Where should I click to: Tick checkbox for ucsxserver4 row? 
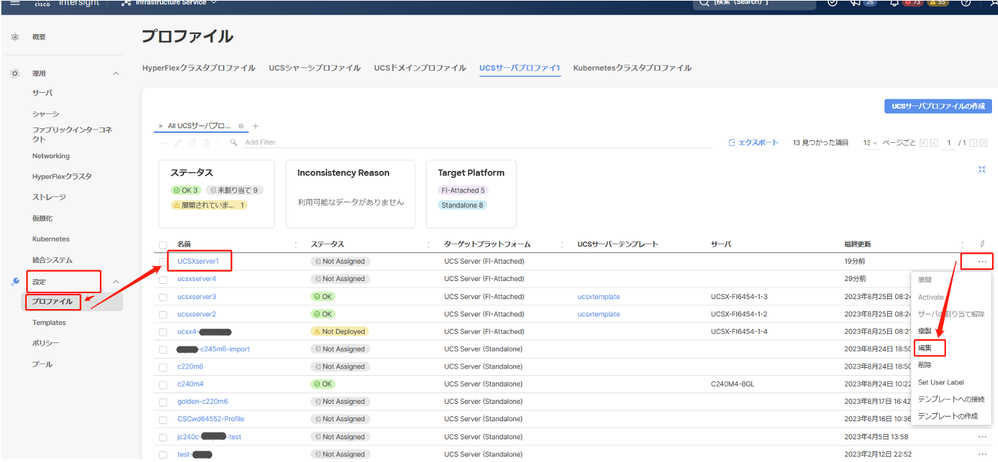[163, 279]
